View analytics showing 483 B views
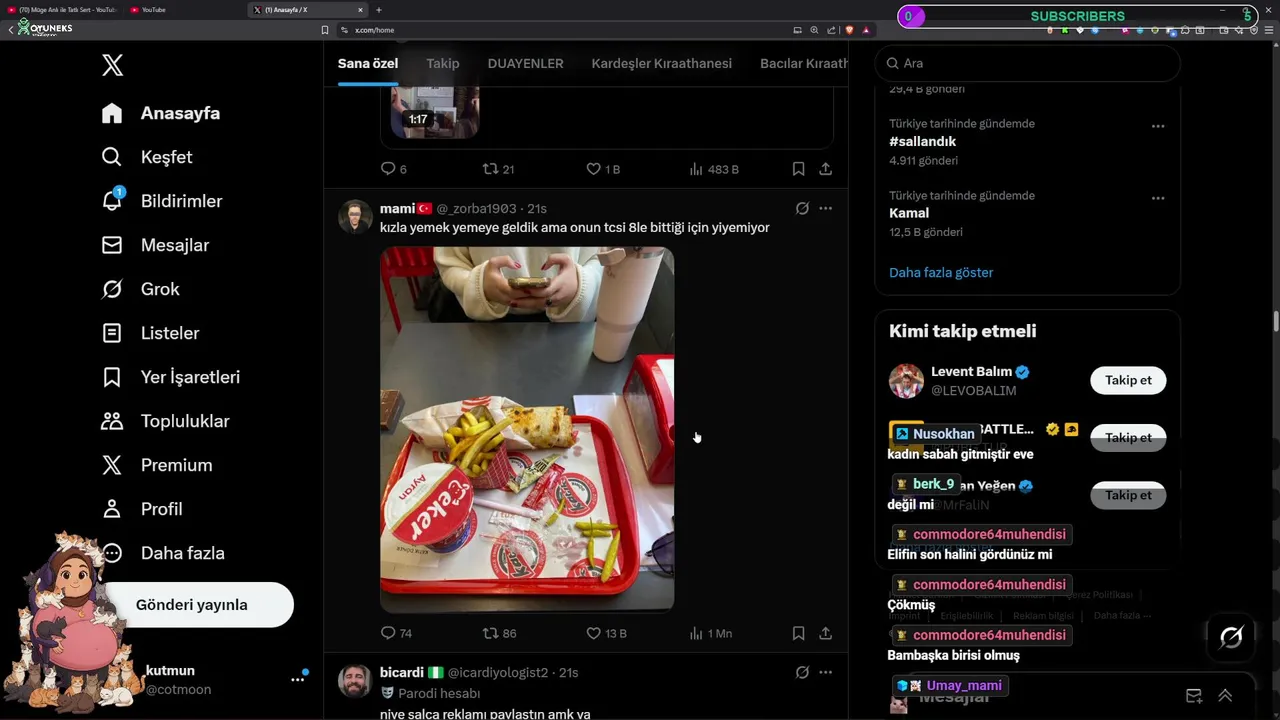Viewport: 1280px width, 720px height. coord(714,169)
